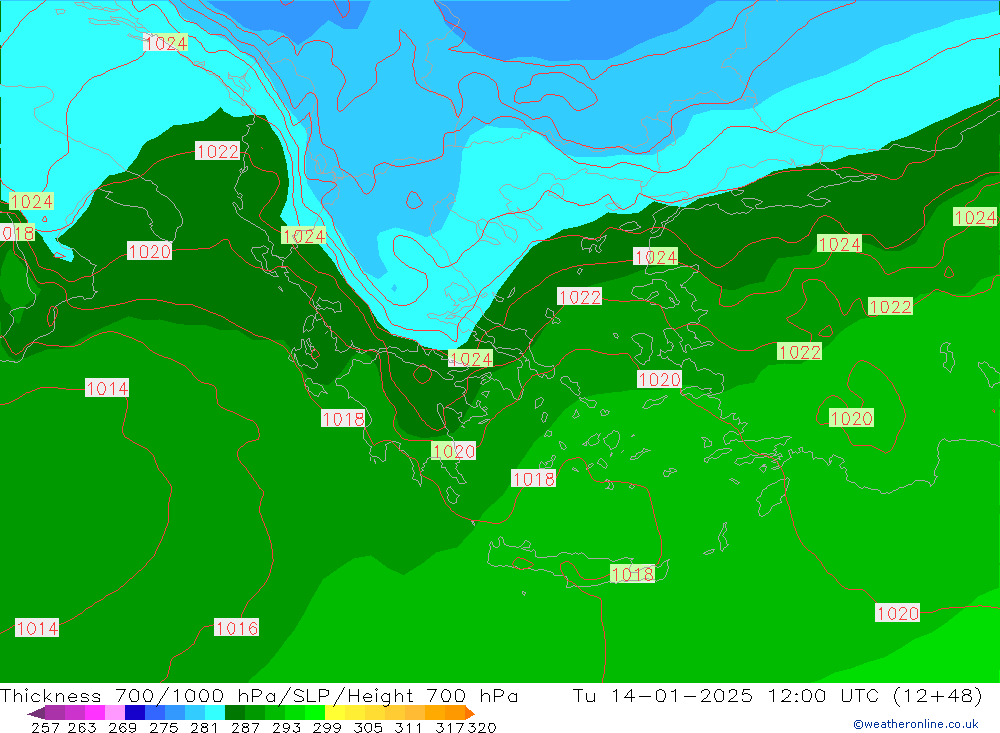Select the dark blue swatch in legend
Image resolution: width=1000 pixels, height=733 pixels.
coord(135,713)
